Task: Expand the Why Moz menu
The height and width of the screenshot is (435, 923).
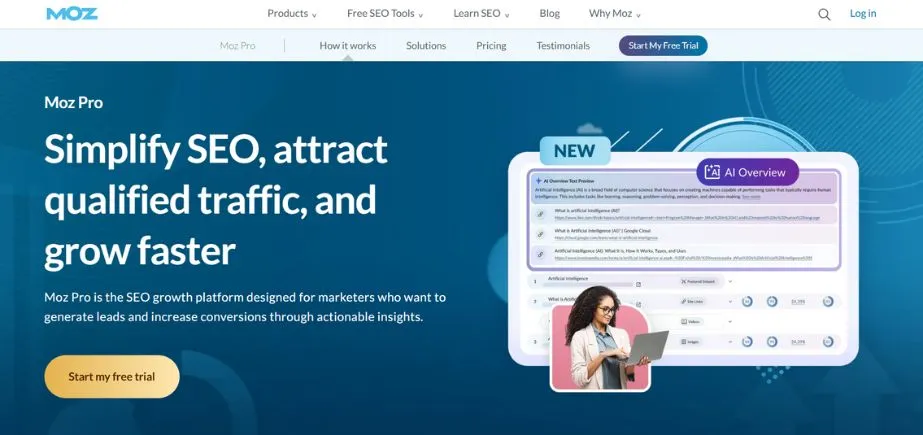Action: tap(615, 14)
